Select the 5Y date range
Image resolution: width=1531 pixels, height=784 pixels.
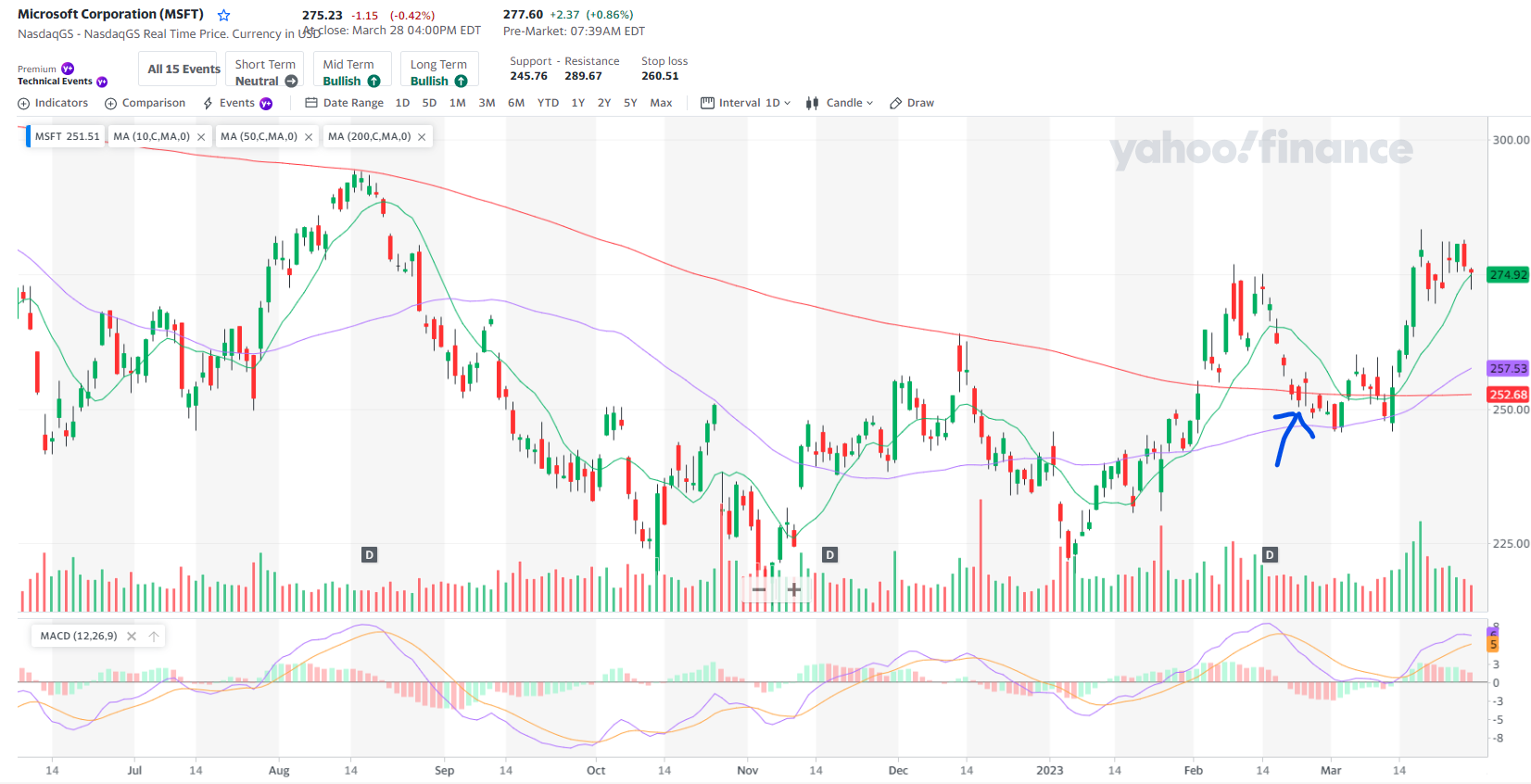[x=630, y=103]
